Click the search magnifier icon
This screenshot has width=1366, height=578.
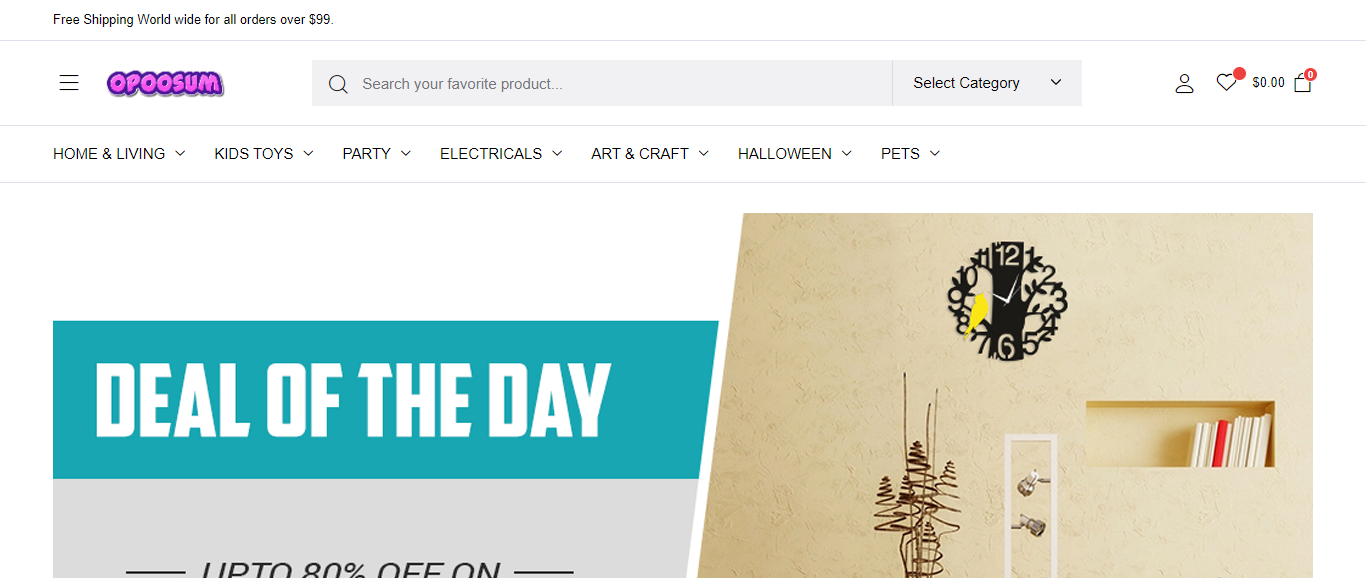tap(338, 84)
